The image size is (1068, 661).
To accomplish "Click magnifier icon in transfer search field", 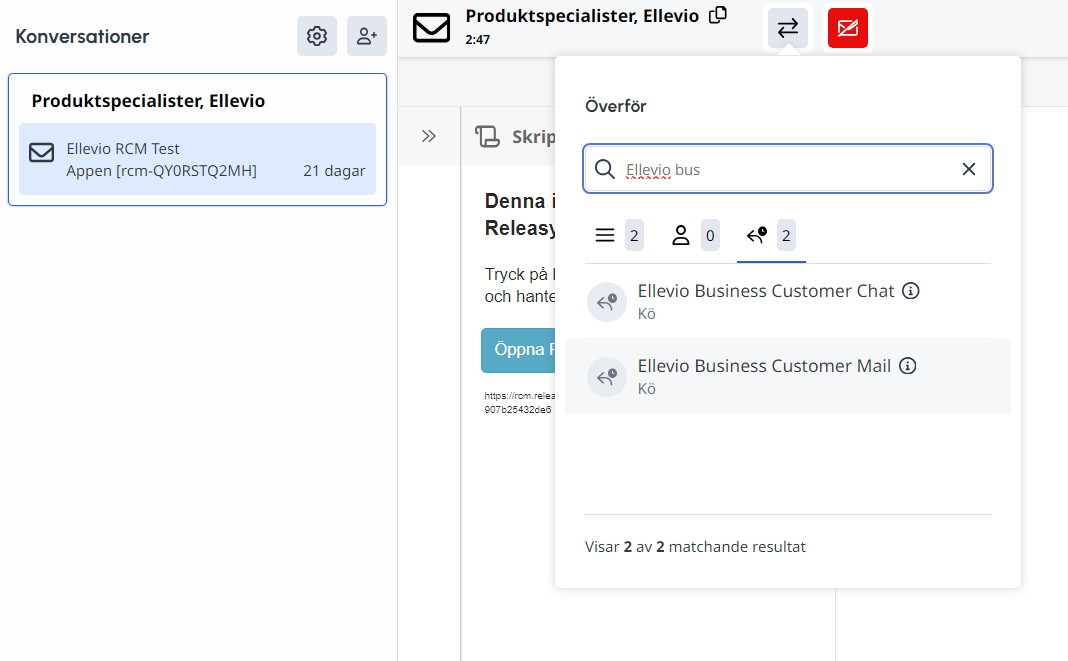I will coord(605,169).
